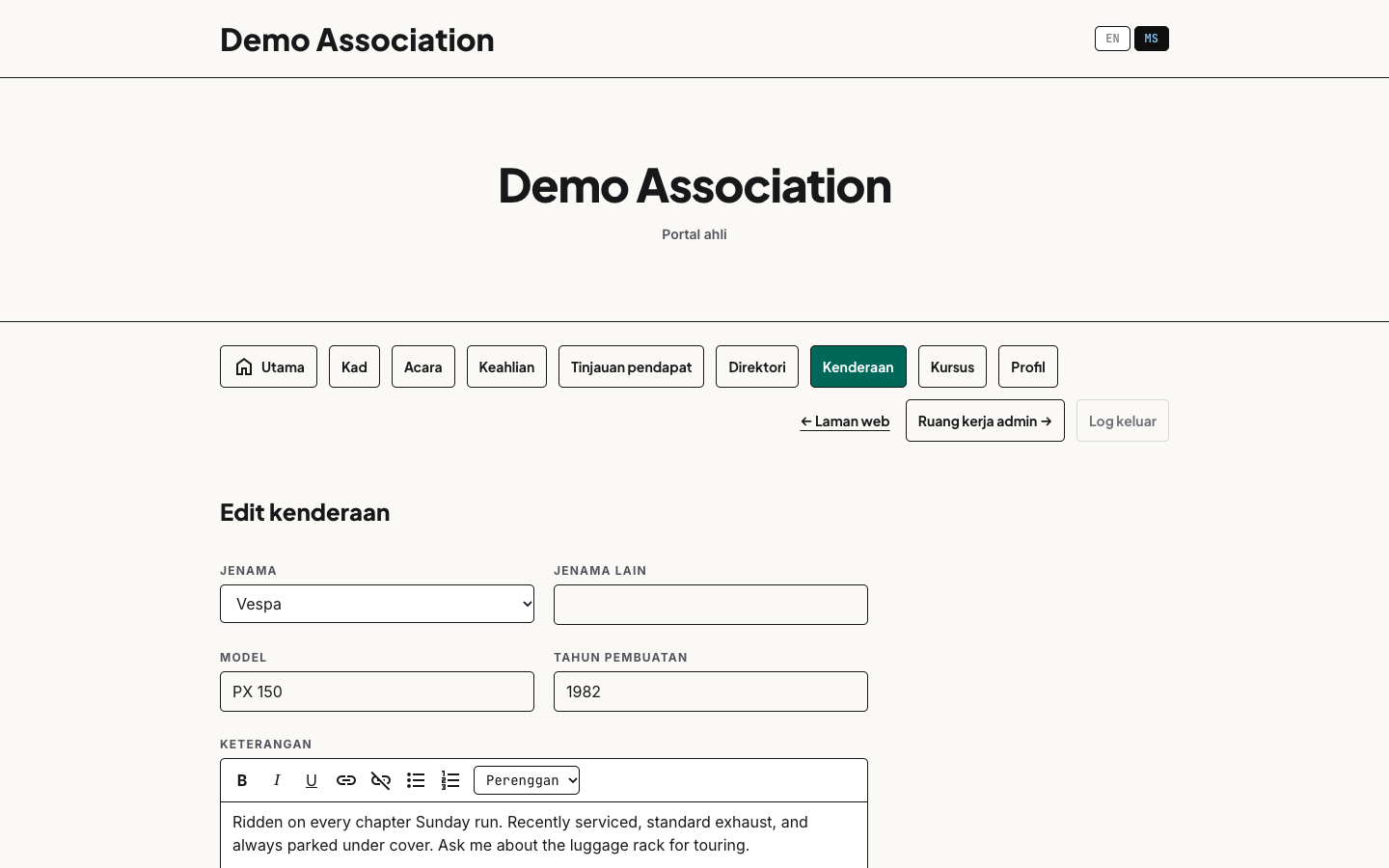The image size is (1389, 868).
Task: Click the 'MODEL' field label
Action: (243, 658)
